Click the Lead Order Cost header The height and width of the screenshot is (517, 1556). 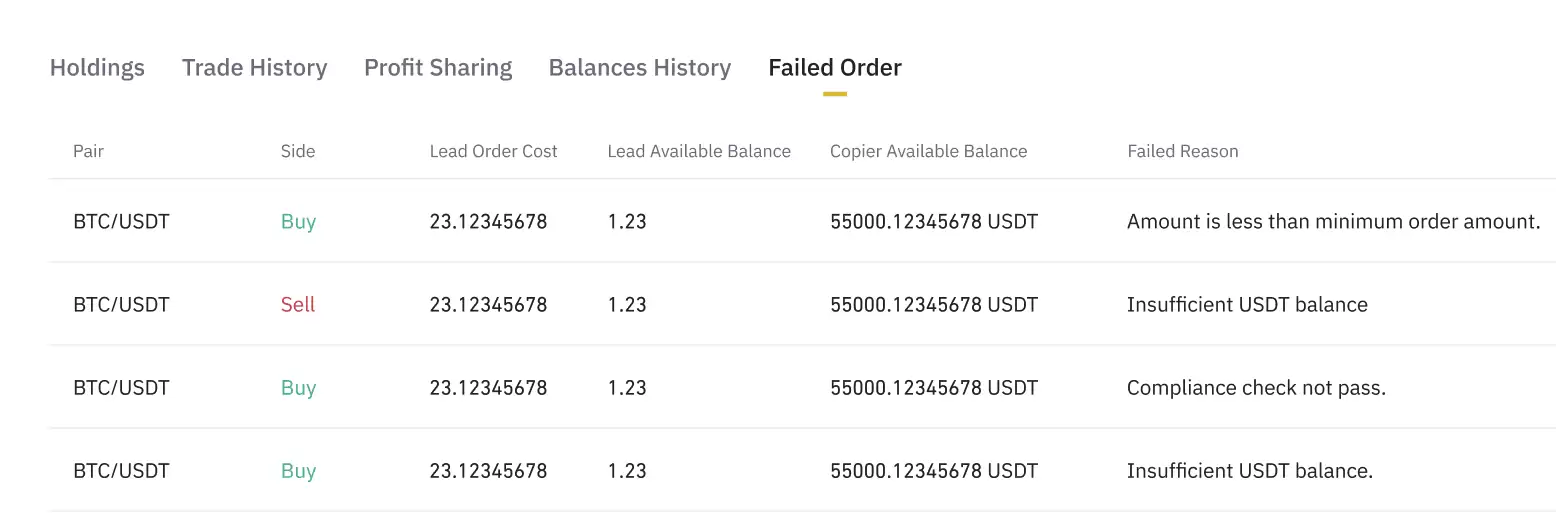493,152
